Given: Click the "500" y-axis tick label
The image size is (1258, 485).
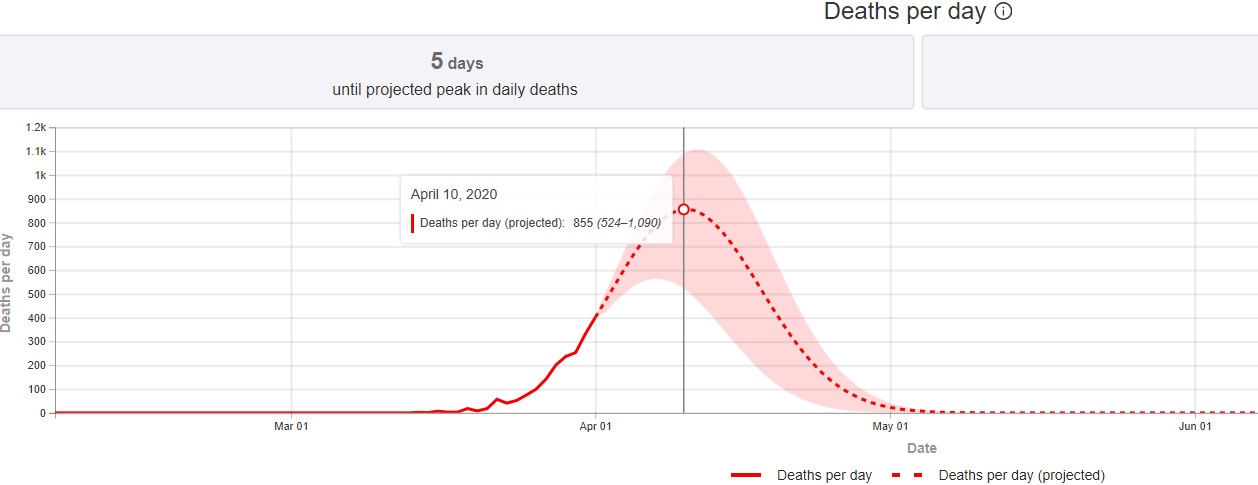Looking at the screenshot, I should coord(37,294).
